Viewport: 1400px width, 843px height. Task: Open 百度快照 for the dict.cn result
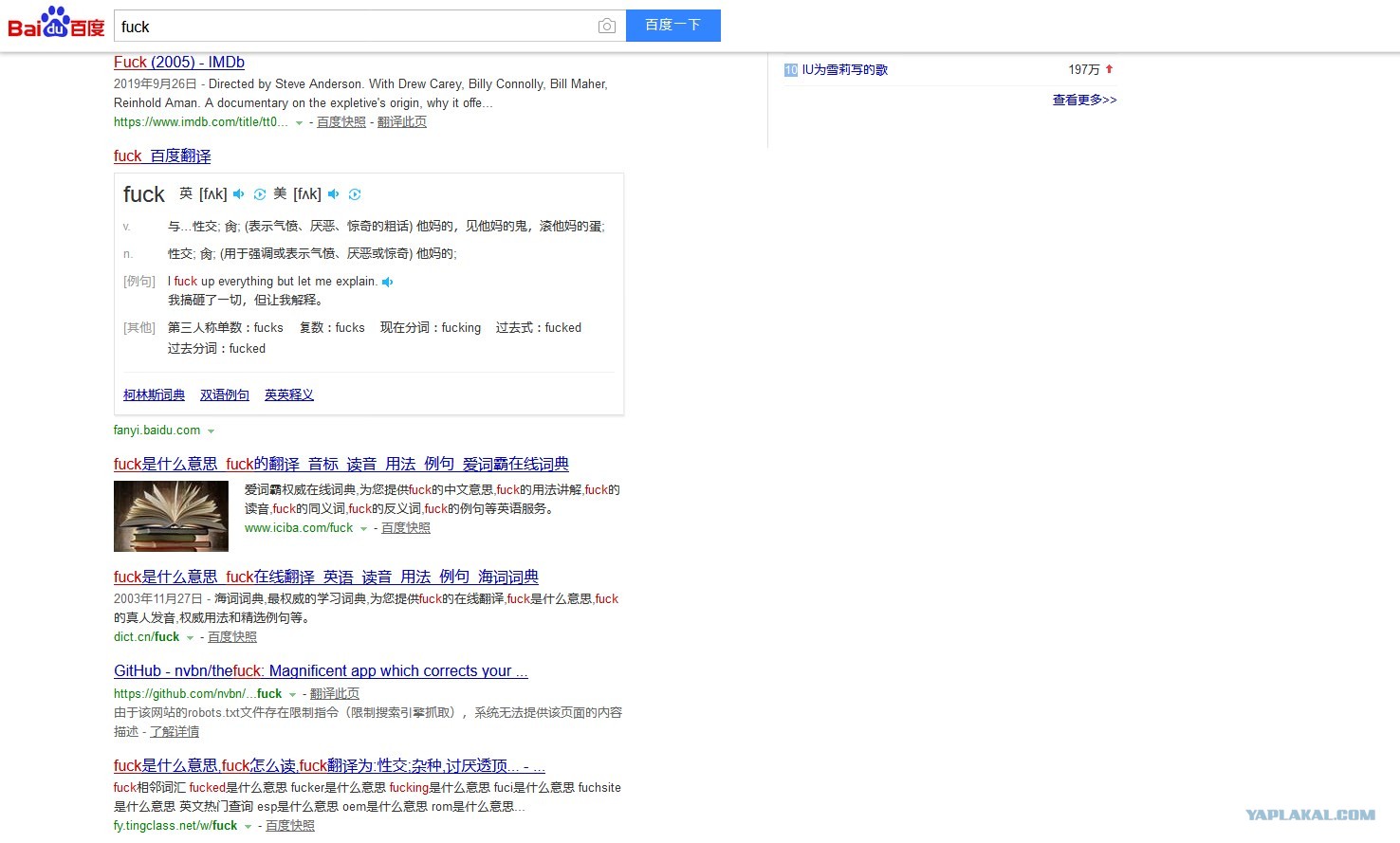point(232,637)
